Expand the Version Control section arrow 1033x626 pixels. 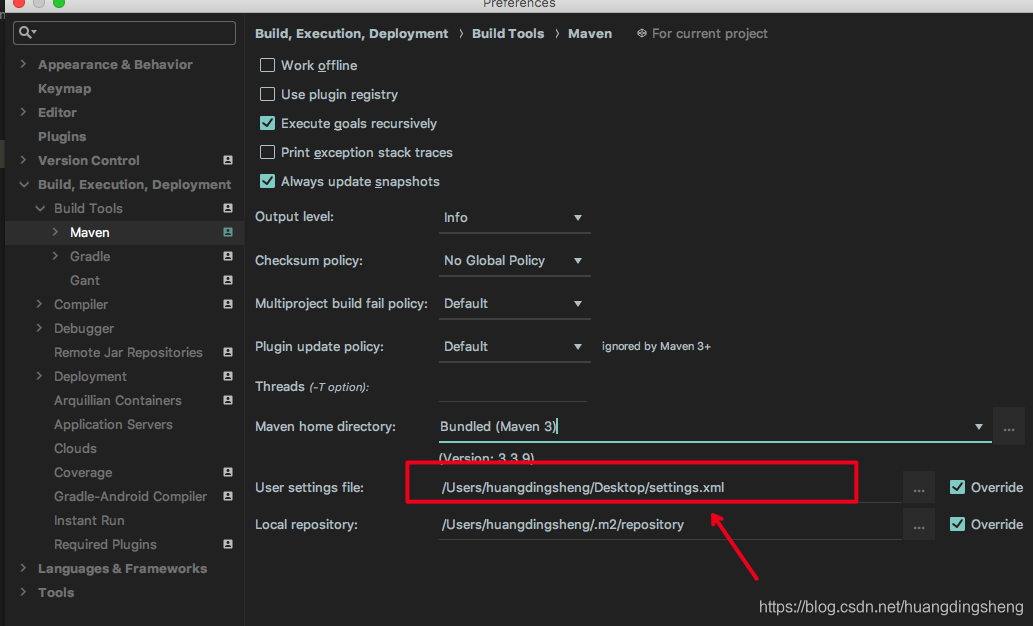pyautogui.click(x=23, y=160)
